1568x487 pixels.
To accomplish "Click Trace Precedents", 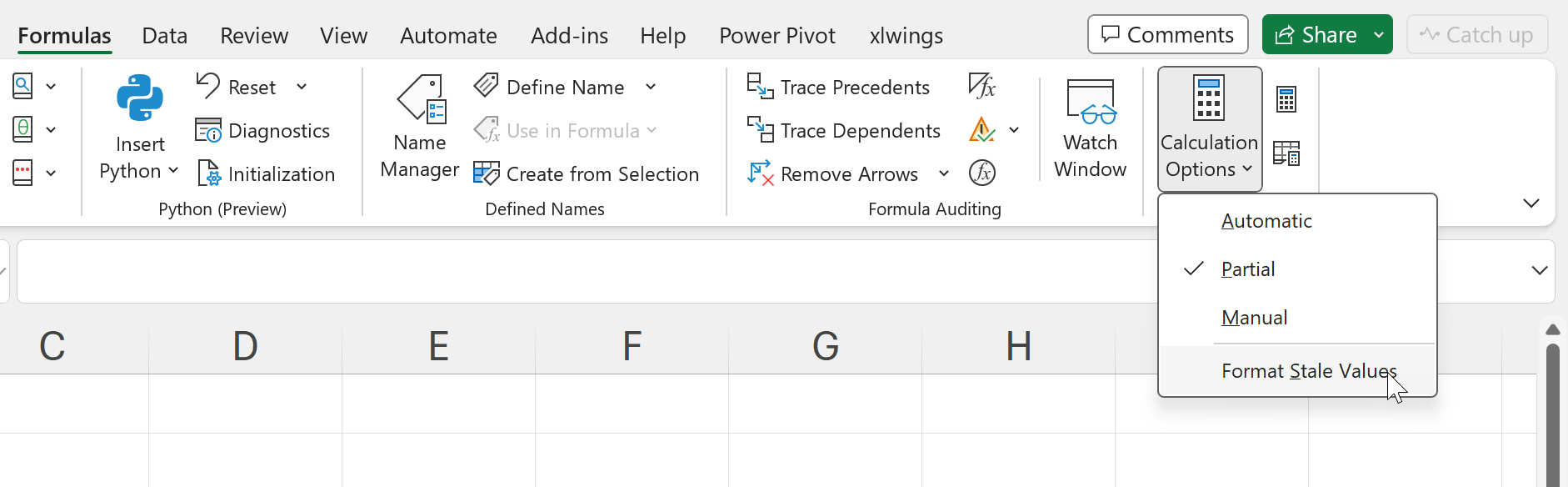I will tap(838, 87).
